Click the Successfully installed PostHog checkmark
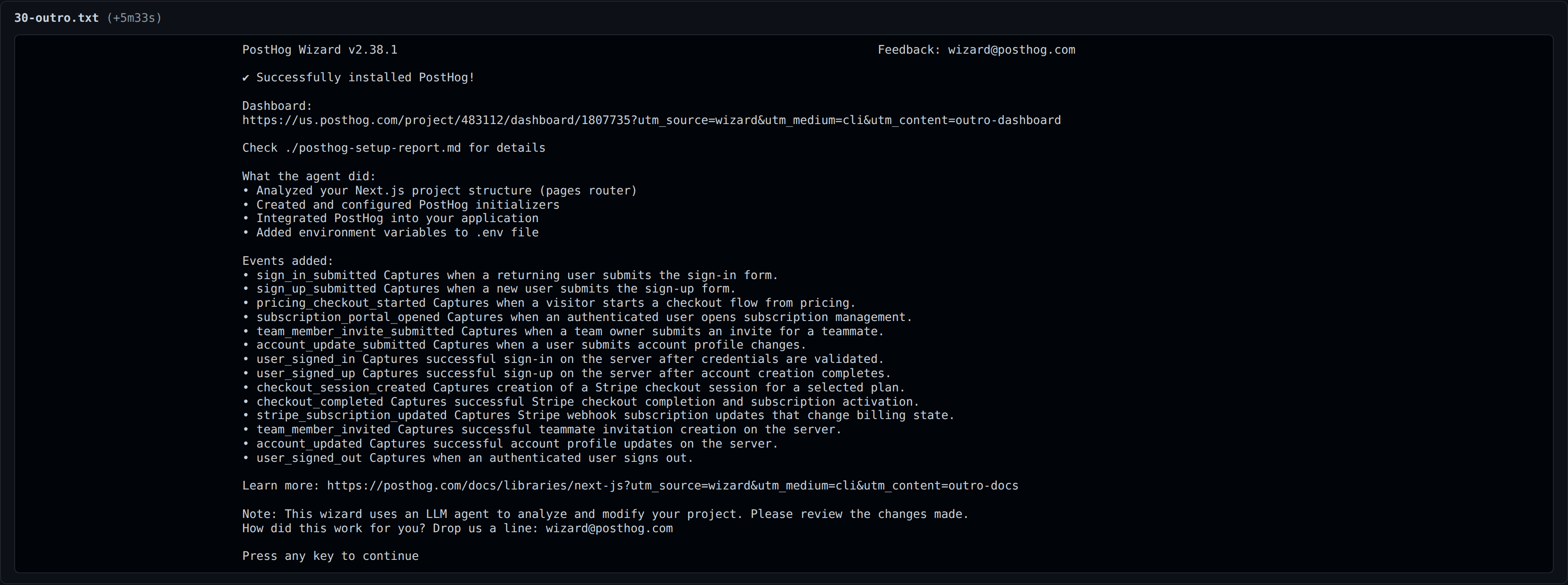1568x585 pixels. 245,78
